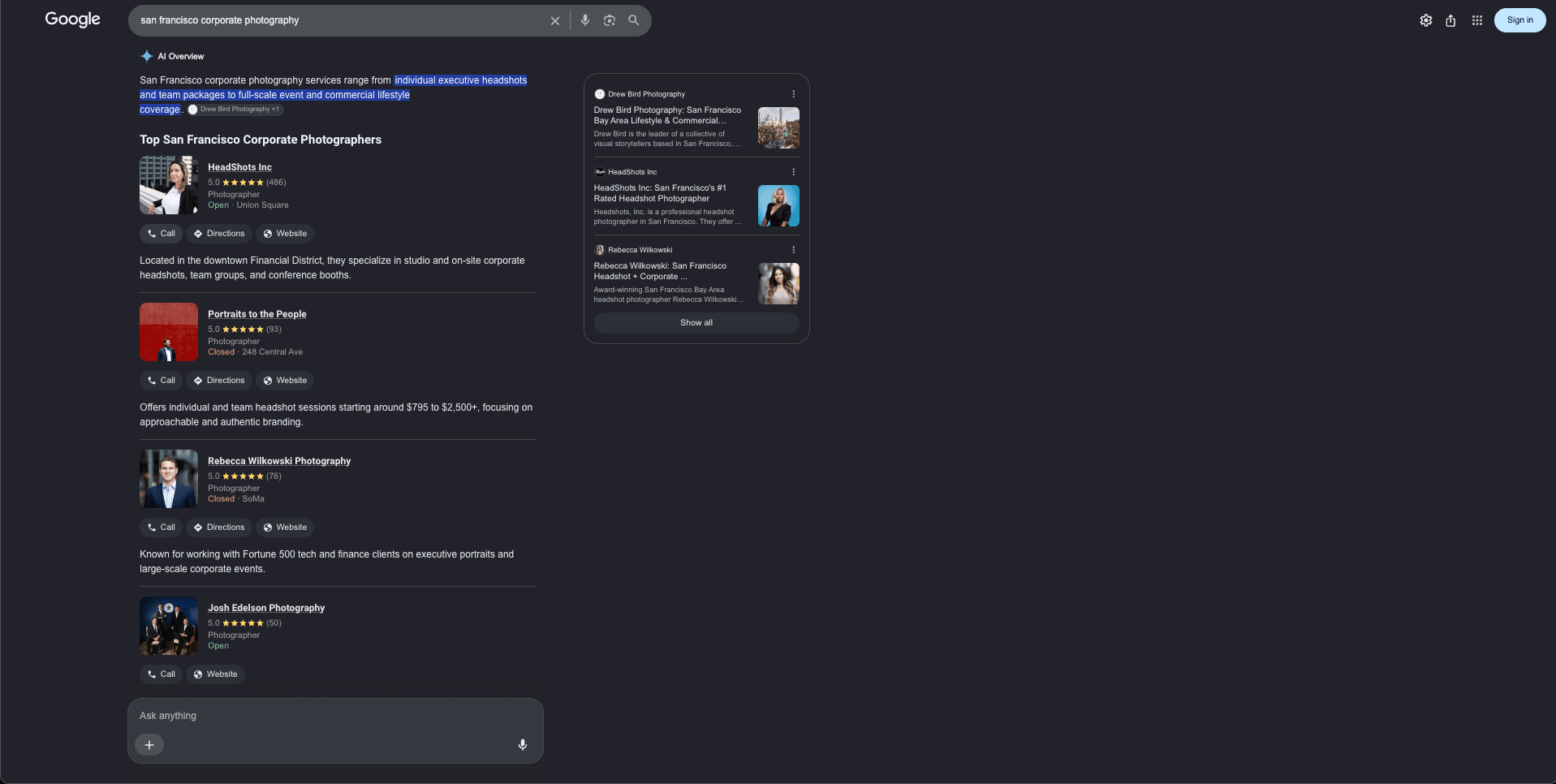Viewport: 1556px width, 784px height.
Task: Get directions to Portraits to the People
Action: (x=218, y=381)
